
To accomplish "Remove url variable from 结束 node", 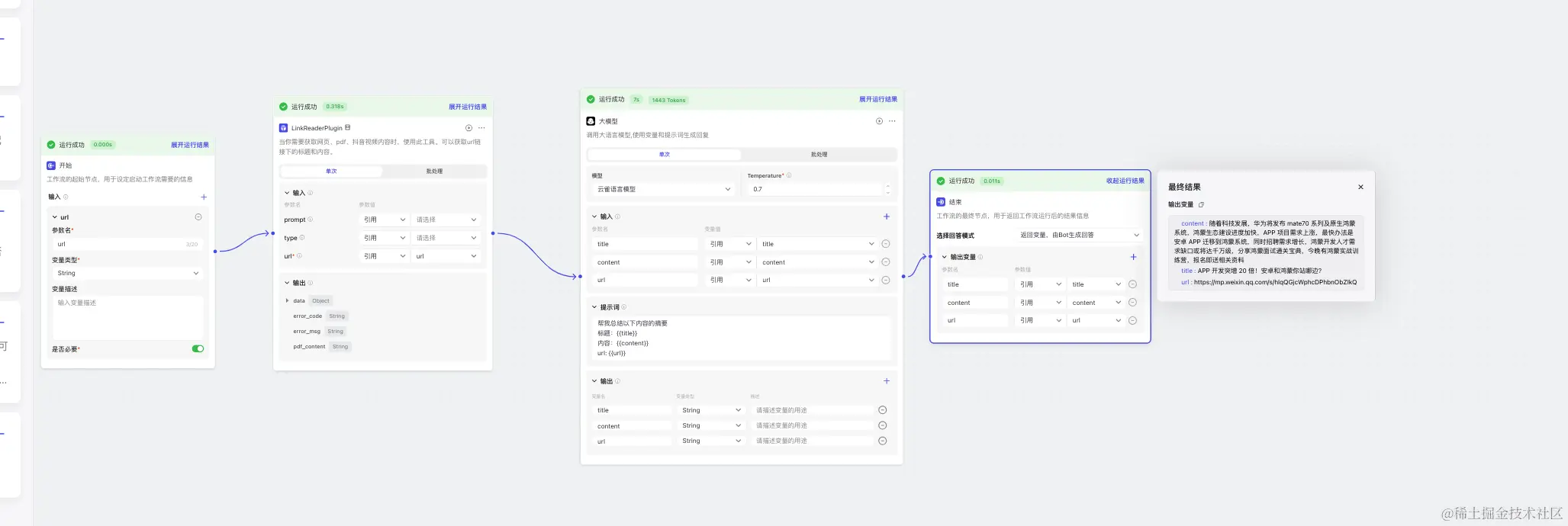I will (x=1132, y=320).
